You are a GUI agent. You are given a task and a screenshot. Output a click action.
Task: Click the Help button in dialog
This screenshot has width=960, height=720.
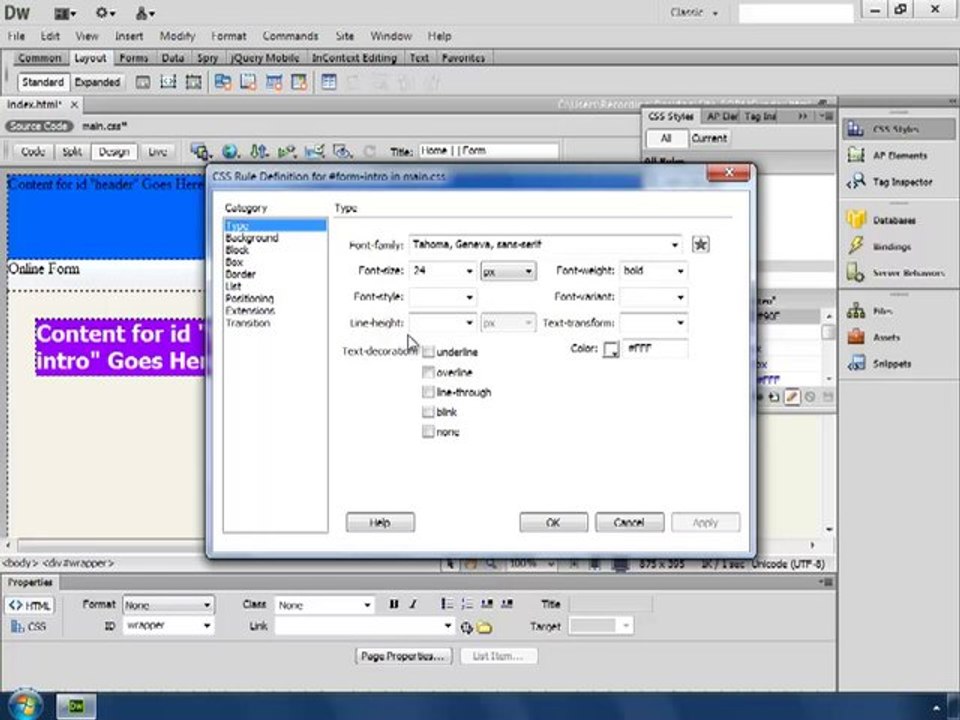coord(380,522)
